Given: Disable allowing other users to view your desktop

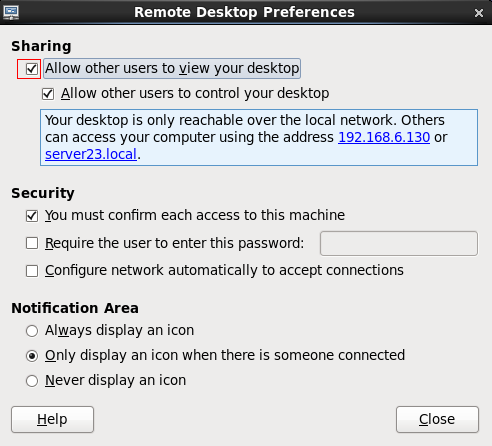Looking at the screenshot, I should pos(32,69).
